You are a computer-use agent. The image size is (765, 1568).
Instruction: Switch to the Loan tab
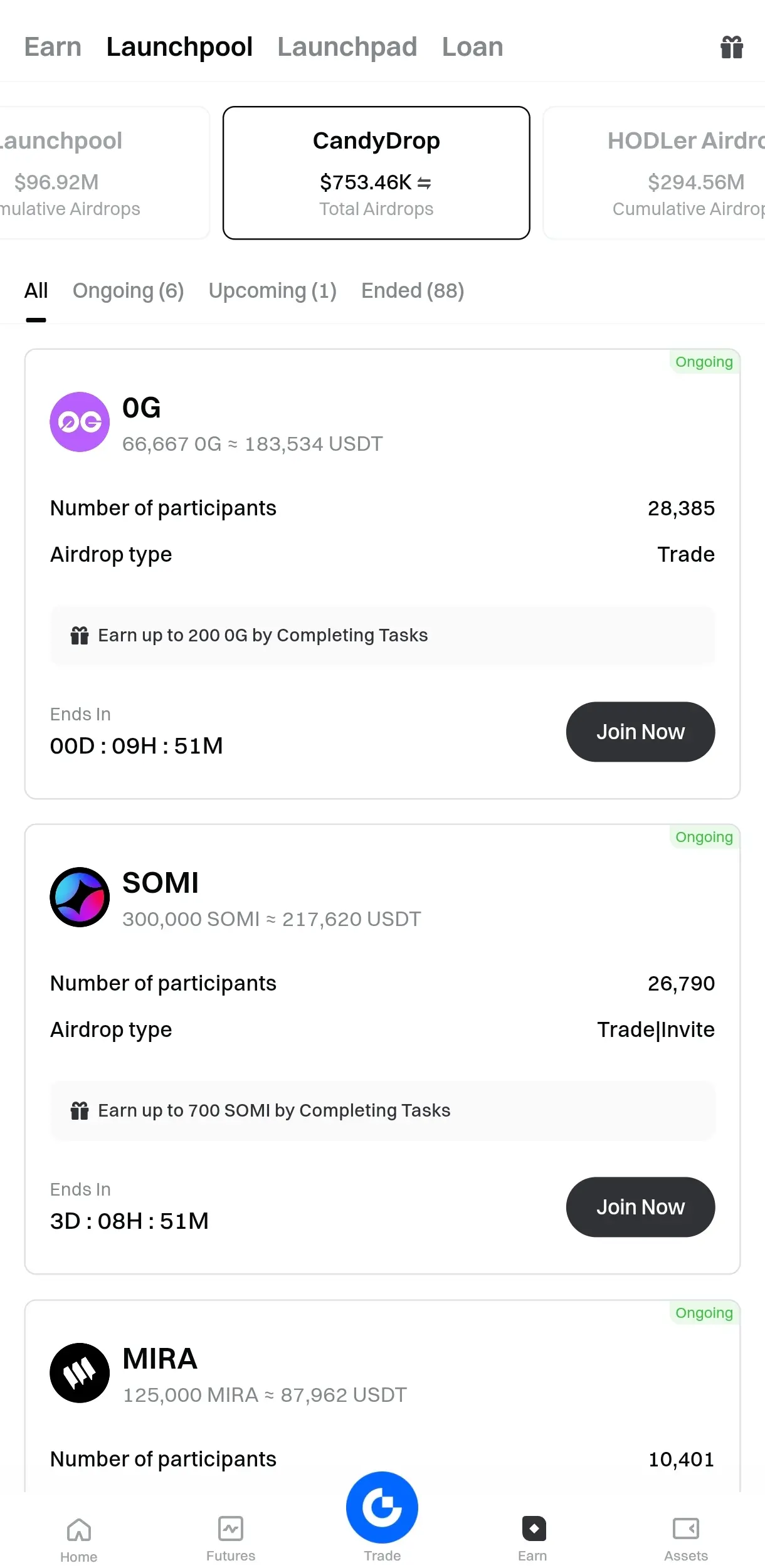tap(472, 47)
